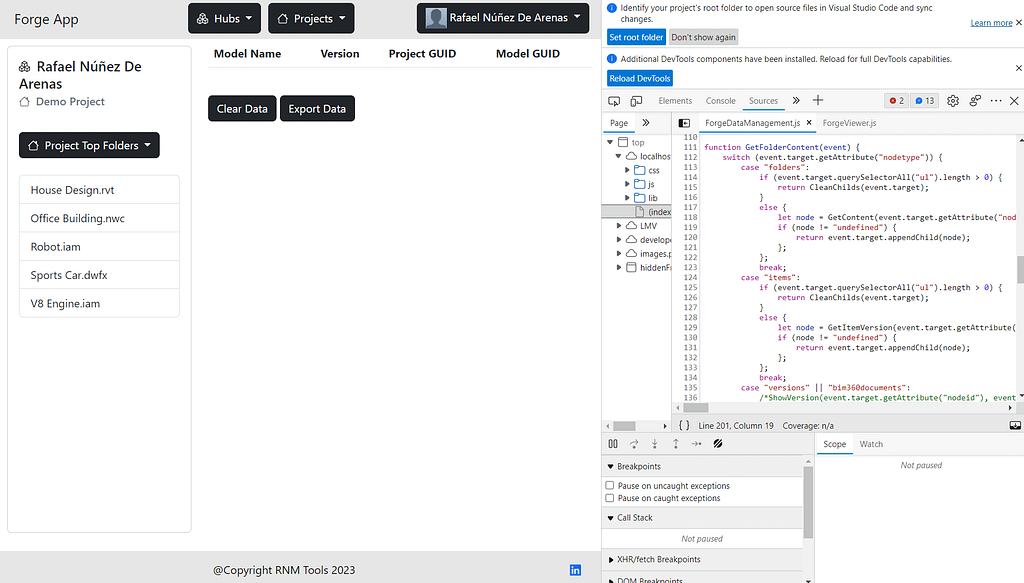
Task: Toggle the navigator sidebar in Sources
Action: tap(684, 123)
